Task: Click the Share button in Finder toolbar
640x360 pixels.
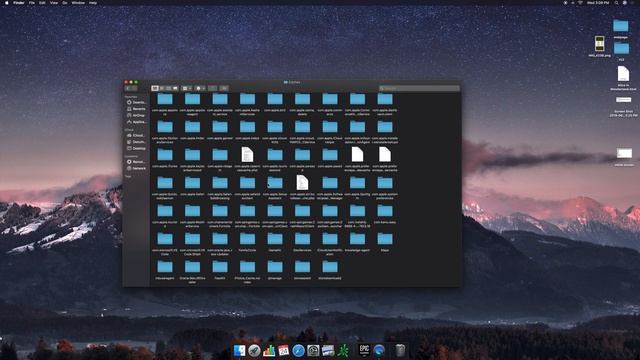Action: (213, 88)
